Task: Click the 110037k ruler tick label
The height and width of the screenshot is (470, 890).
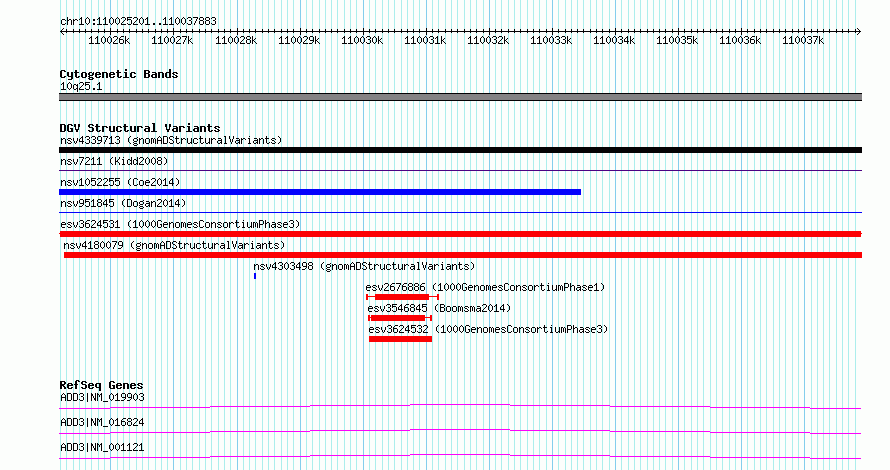Action: click(803, 40)
